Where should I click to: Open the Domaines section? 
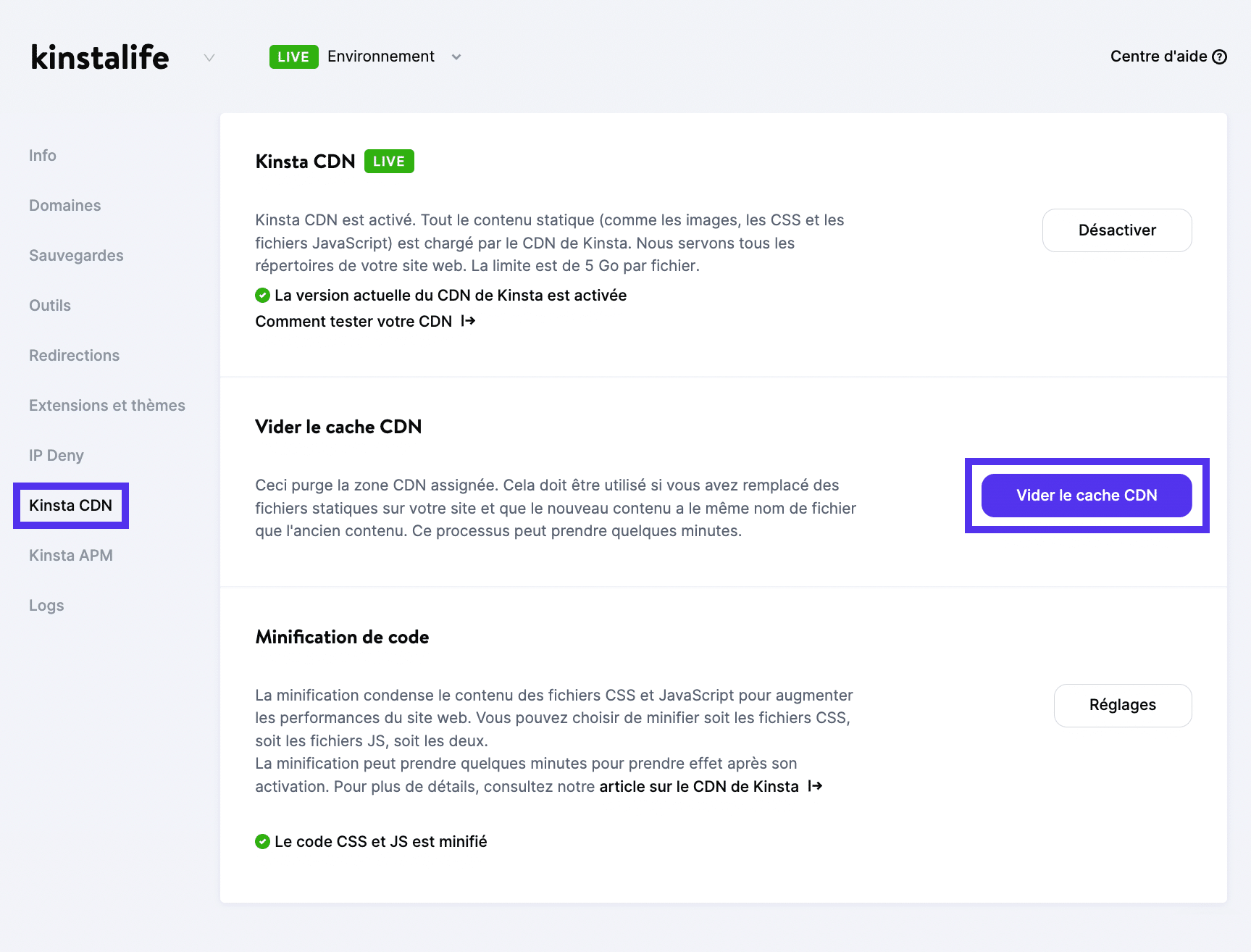coord(64,205)
